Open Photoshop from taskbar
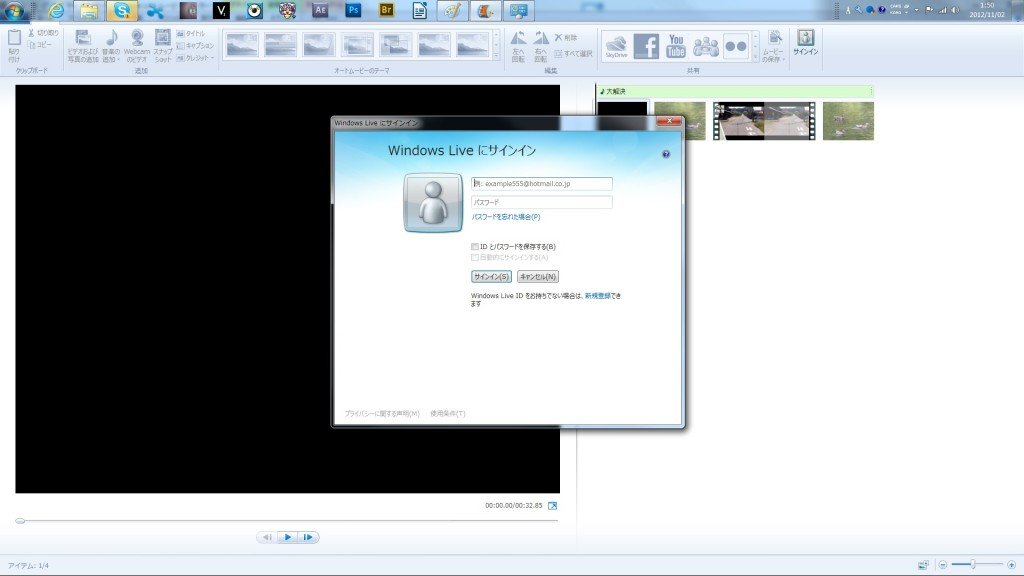The image size is (1024, 576). 353,10
